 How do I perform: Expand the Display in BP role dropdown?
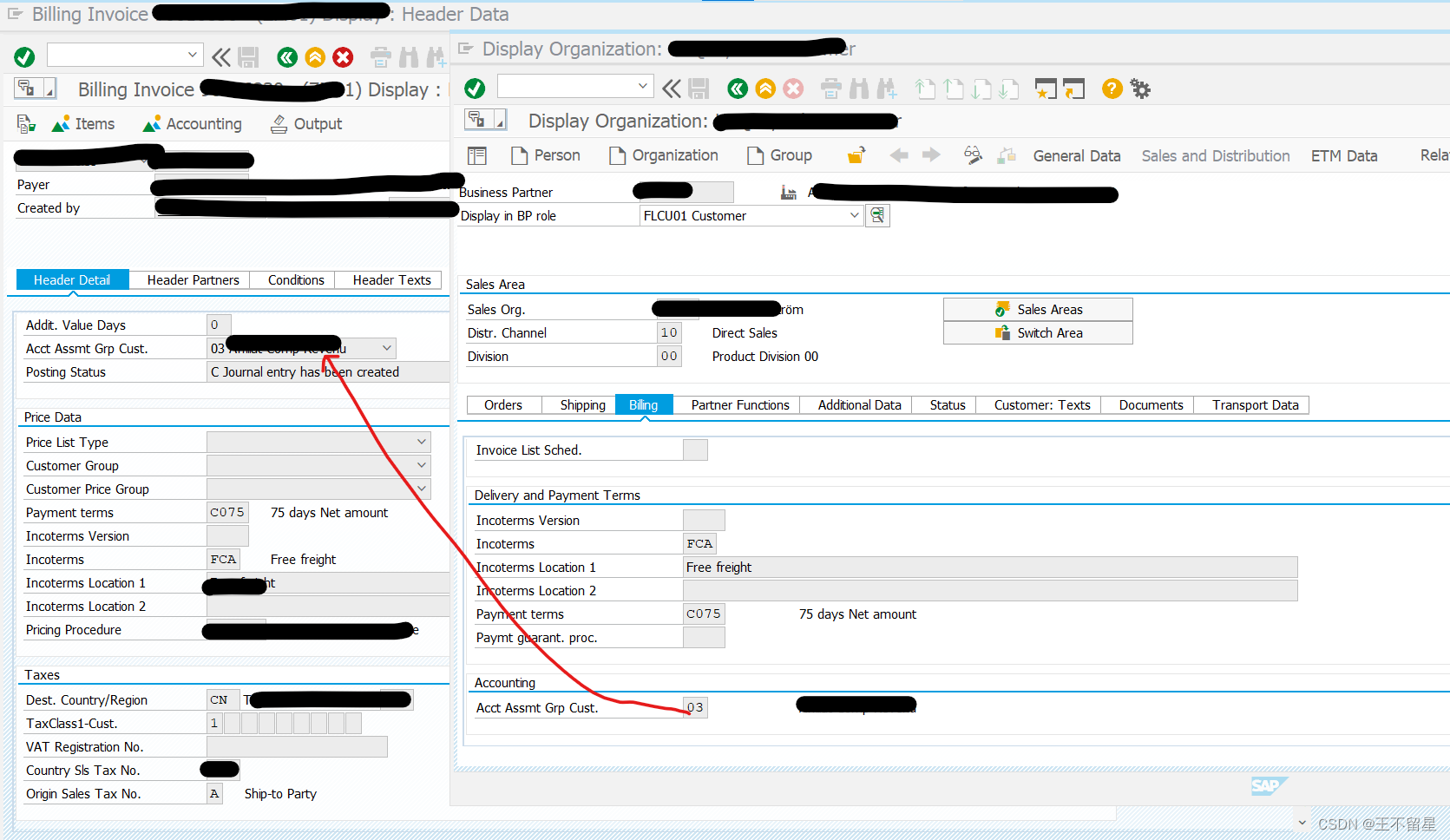click(854, 215)
